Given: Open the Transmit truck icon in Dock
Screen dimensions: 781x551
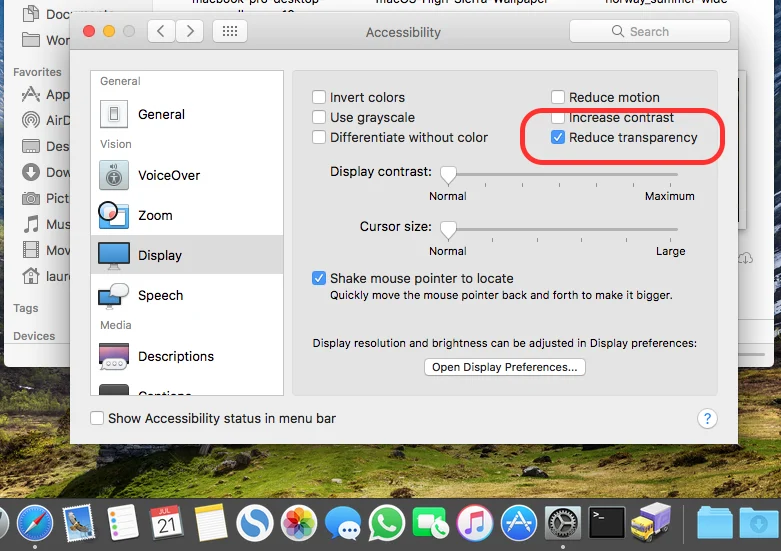Looking at the screenshot, I should [651, 522].
